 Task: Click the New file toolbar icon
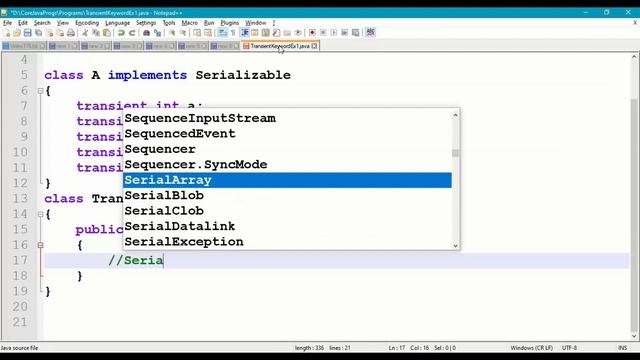click(x=6, y=33)
